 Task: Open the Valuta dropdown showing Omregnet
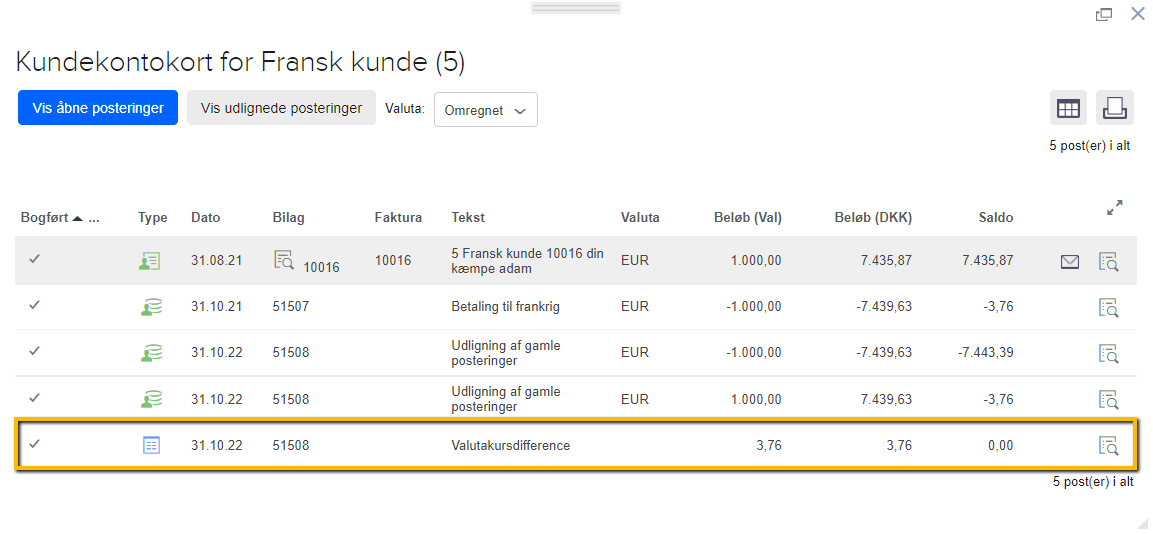(485, 110)
